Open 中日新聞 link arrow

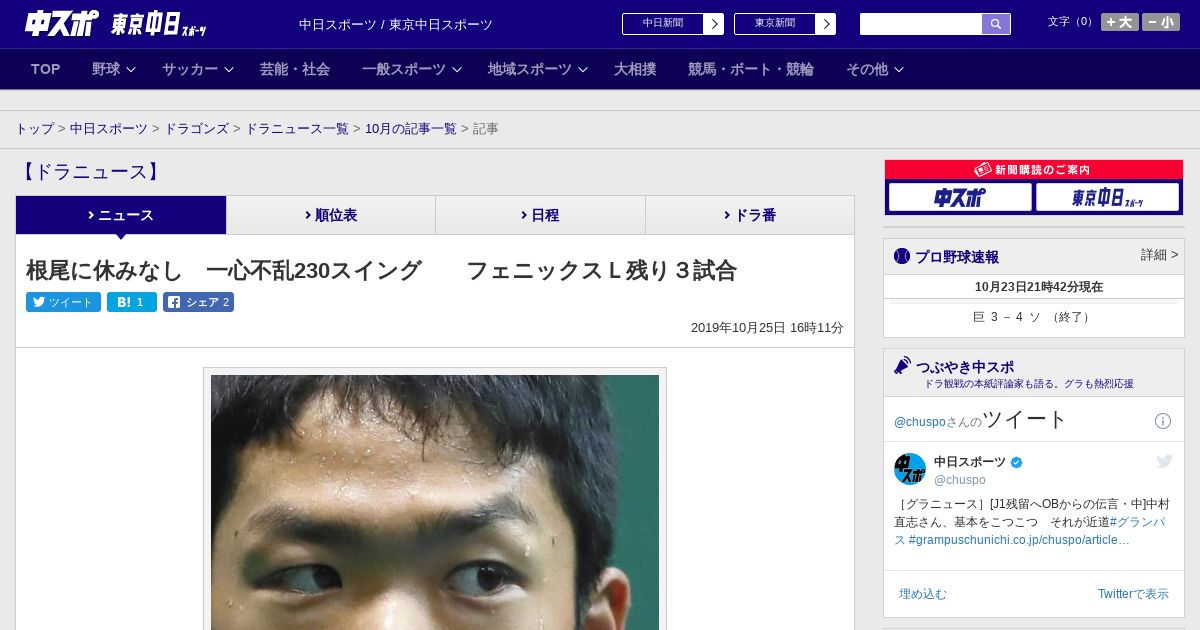pyautogui.click(x=713, y=24)
